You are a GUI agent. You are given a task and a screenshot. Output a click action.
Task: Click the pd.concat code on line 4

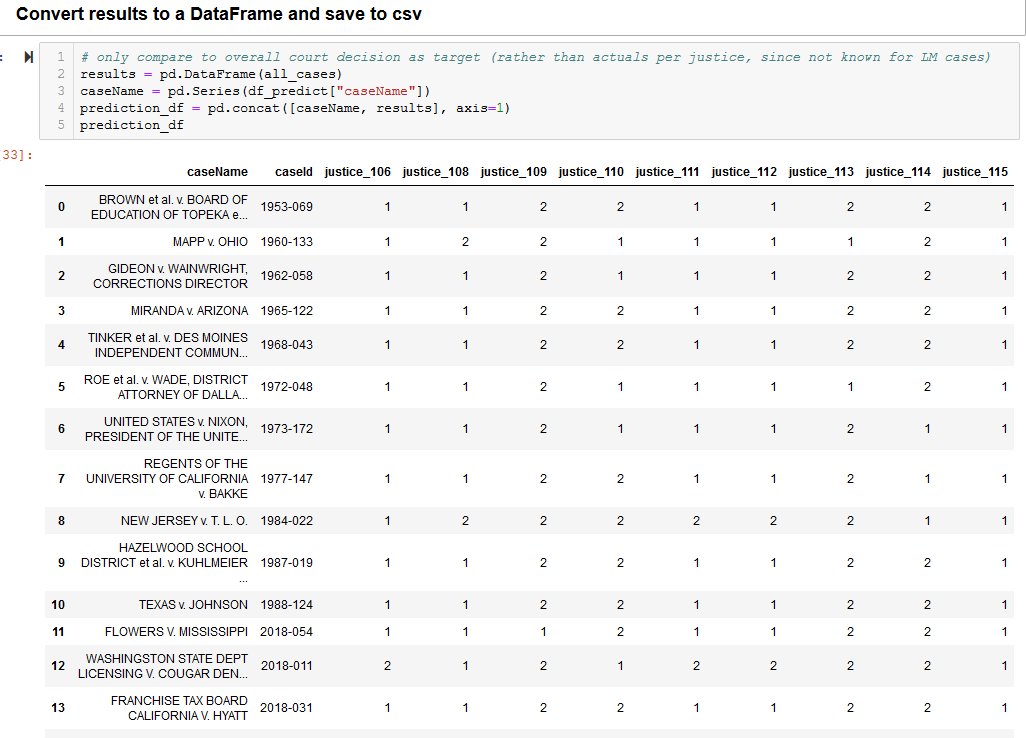coord(294,108)
